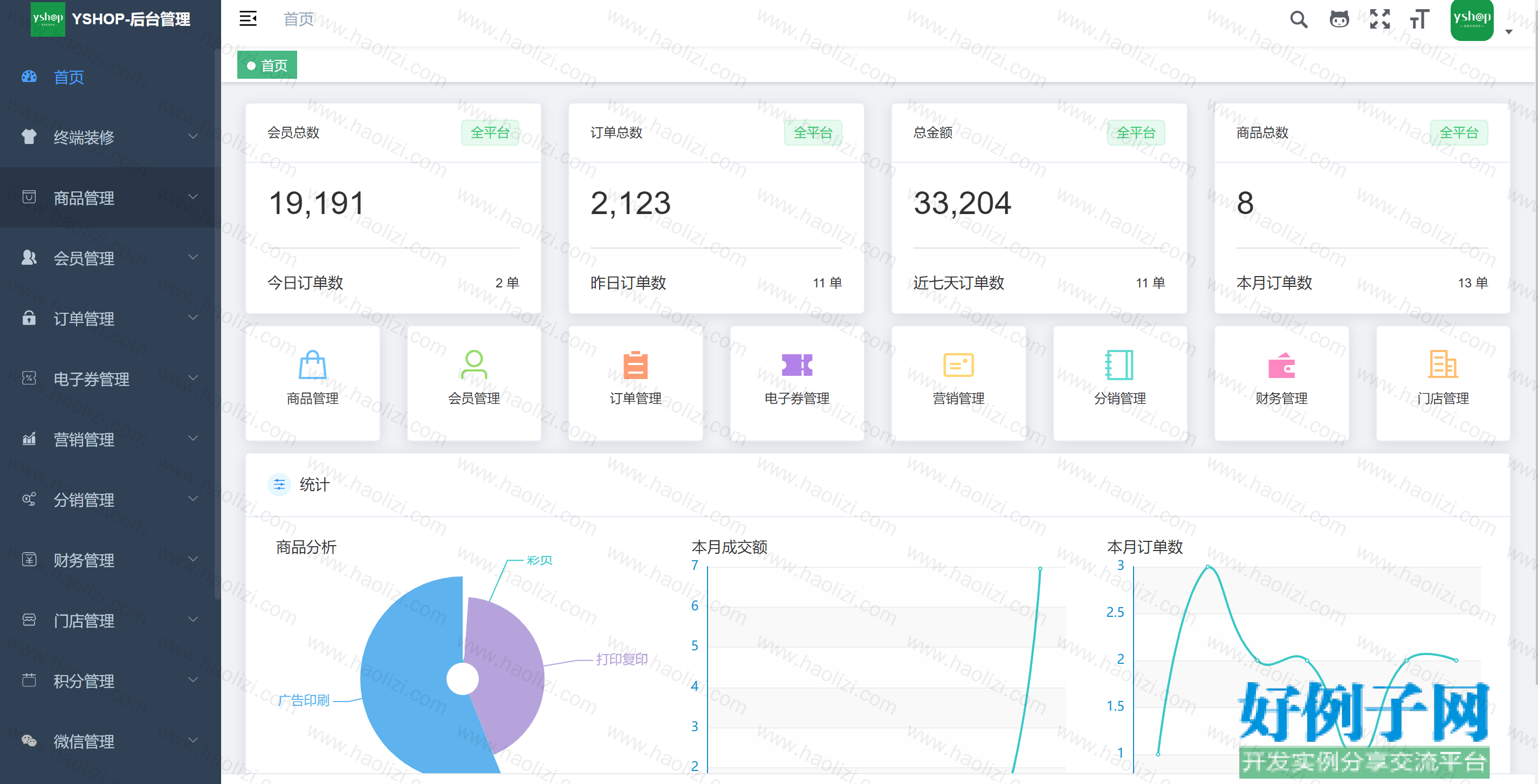This screenshot has height=784, width=1538.
Task: Click the sidebar 微信管理 WeChat icon
Action: point(29,740)
